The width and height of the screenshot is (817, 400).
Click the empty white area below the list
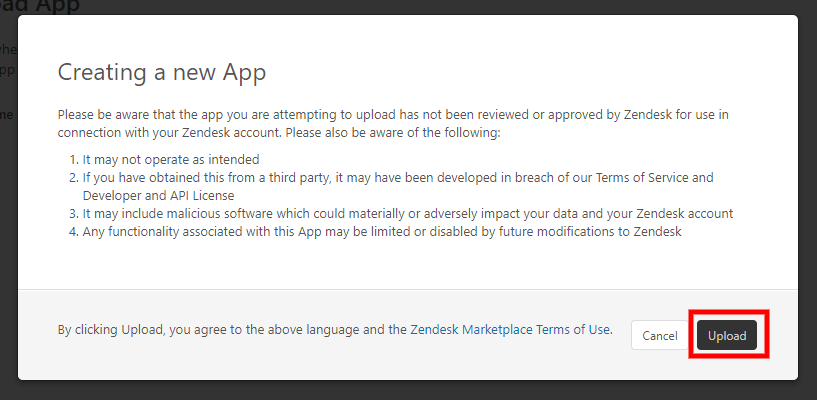pyautogui.click(x=407, y=264)
